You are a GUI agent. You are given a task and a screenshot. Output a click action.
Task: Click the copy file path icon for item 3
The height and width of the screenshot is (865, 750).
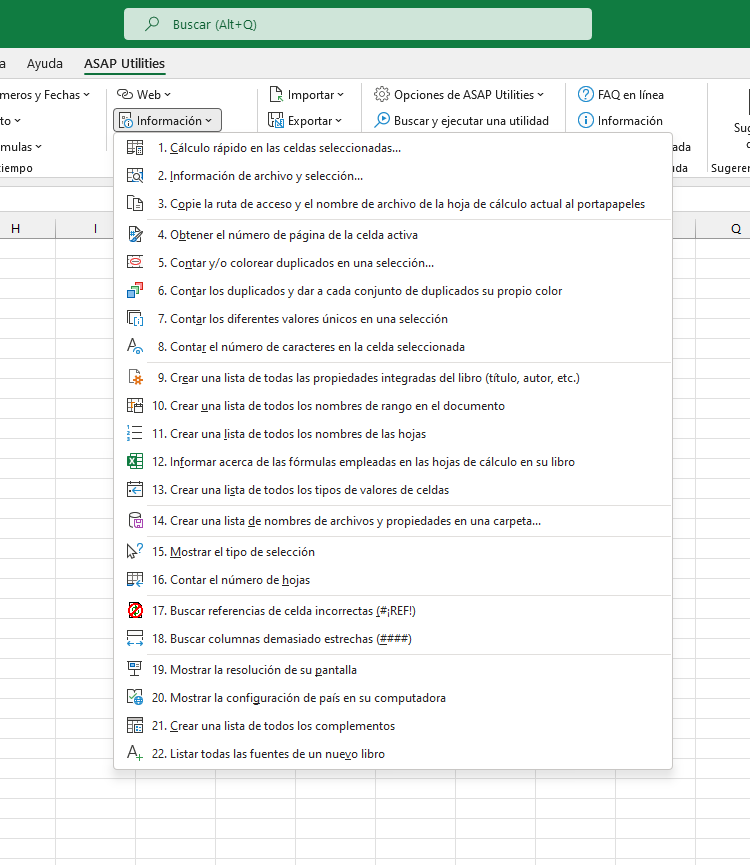(x=135, y=204)
